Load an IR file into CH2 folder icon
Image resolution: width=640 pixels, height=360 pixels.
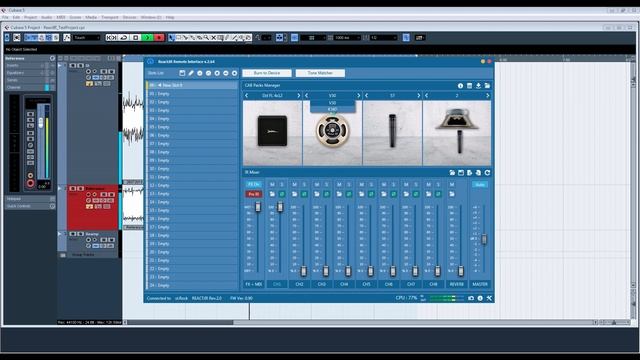[x=295, y=194]
